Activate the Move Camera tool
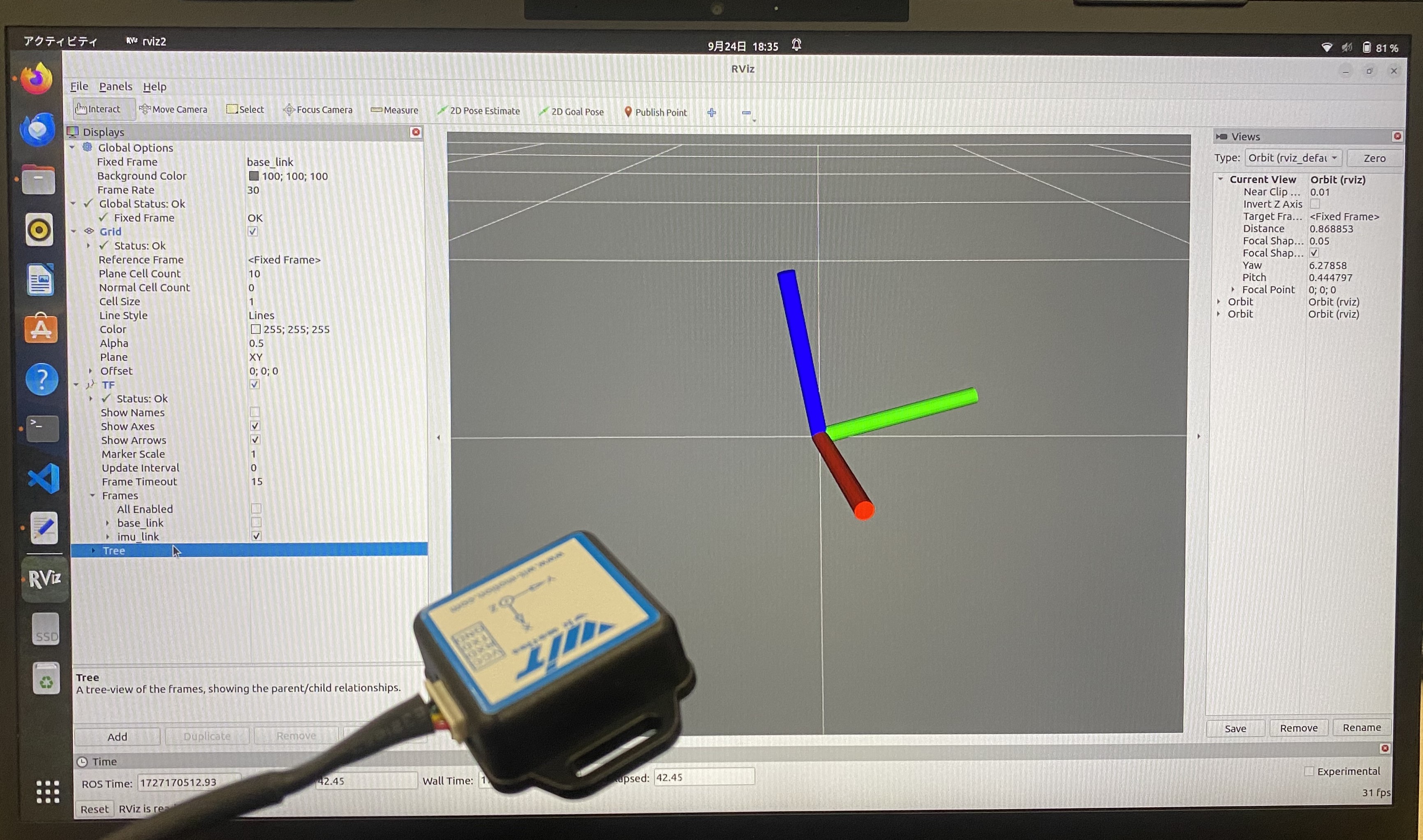This screenshot has width=1423, height=840. click(x=174, y=109)
